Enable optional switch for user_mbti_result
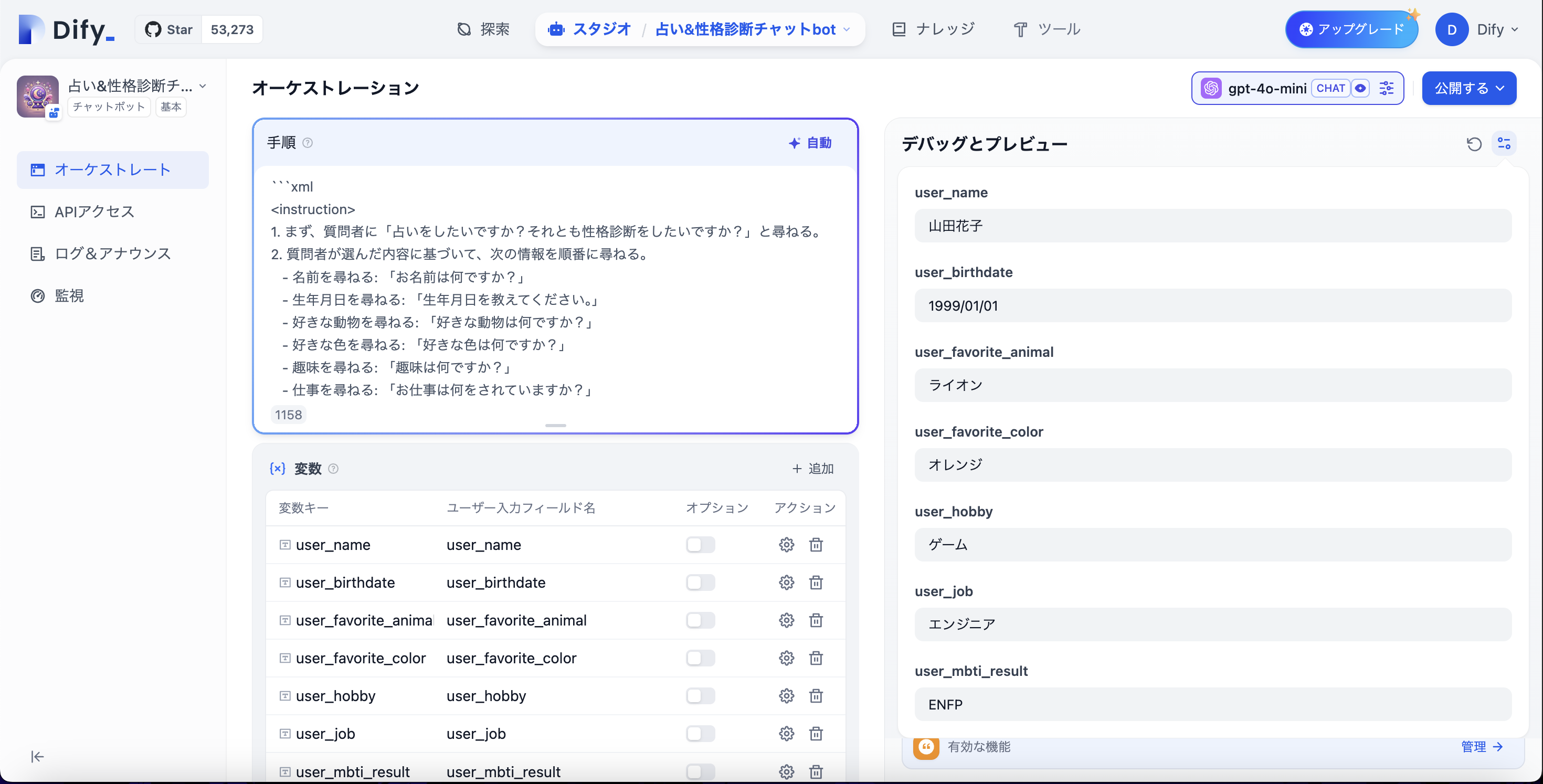1543x784 pixels. click(700, 771)
